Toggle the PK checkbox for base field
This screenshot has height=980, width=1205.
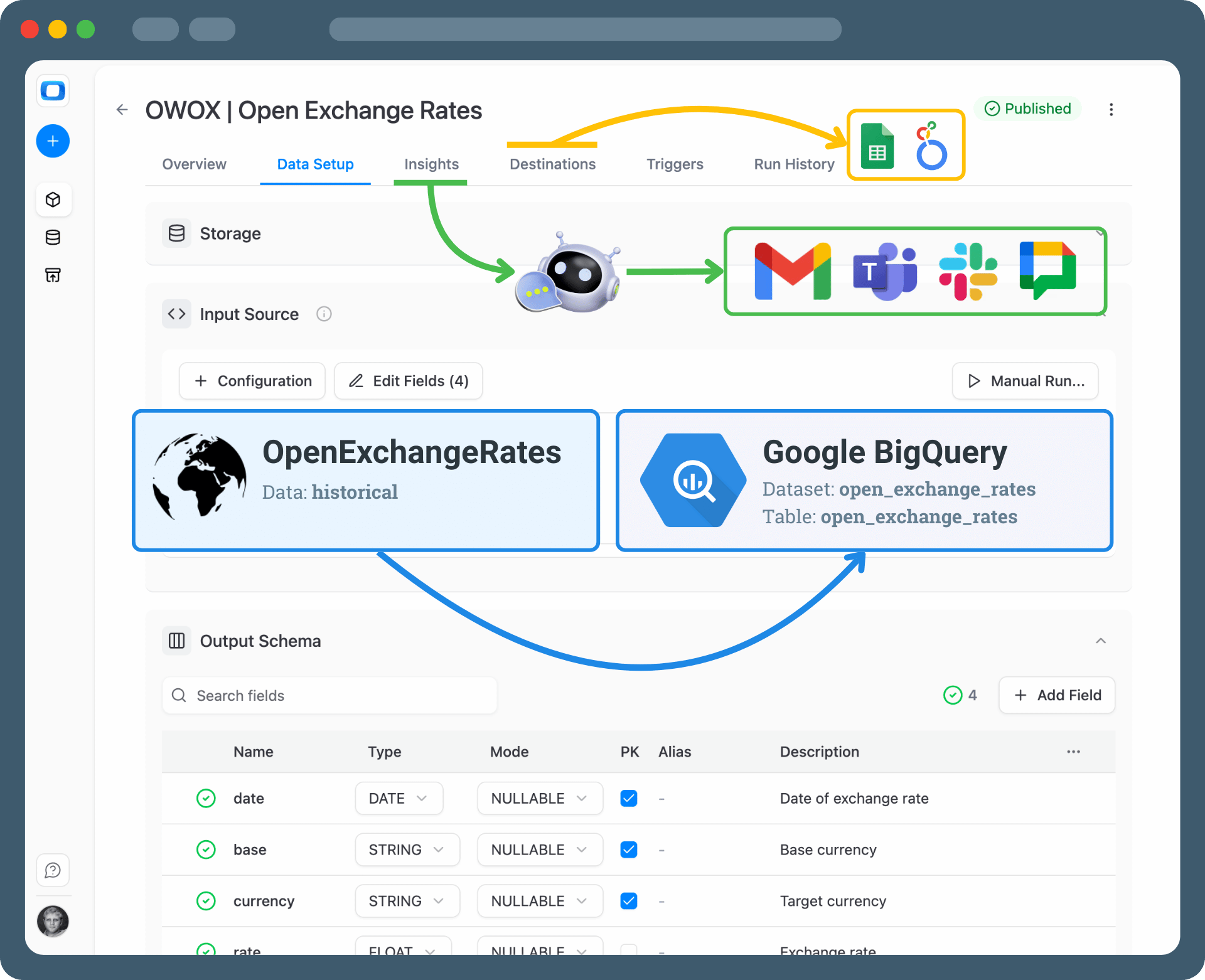(628, 850)
